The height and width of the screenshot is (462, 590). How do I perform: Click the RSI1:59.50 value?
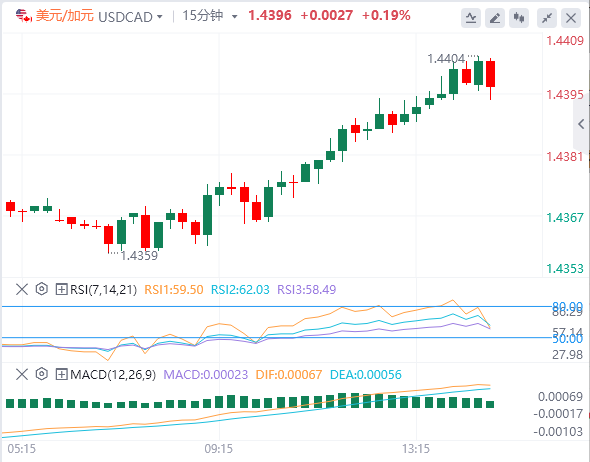(x=174, y=290)
